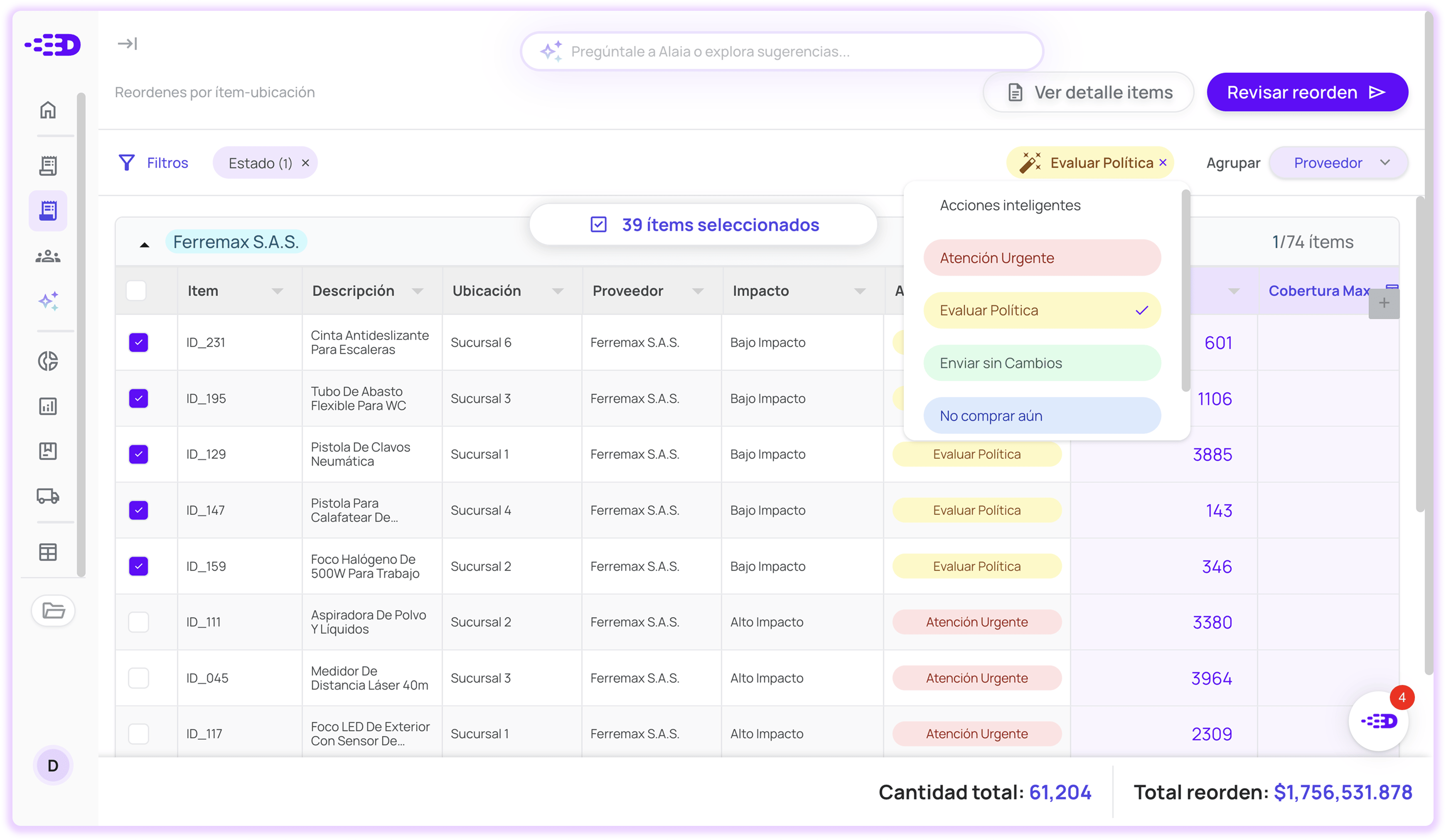Expand sidebar with the arrow-to-bar icon
Screen dimensions: 1446x840
(x=127, y=44)
